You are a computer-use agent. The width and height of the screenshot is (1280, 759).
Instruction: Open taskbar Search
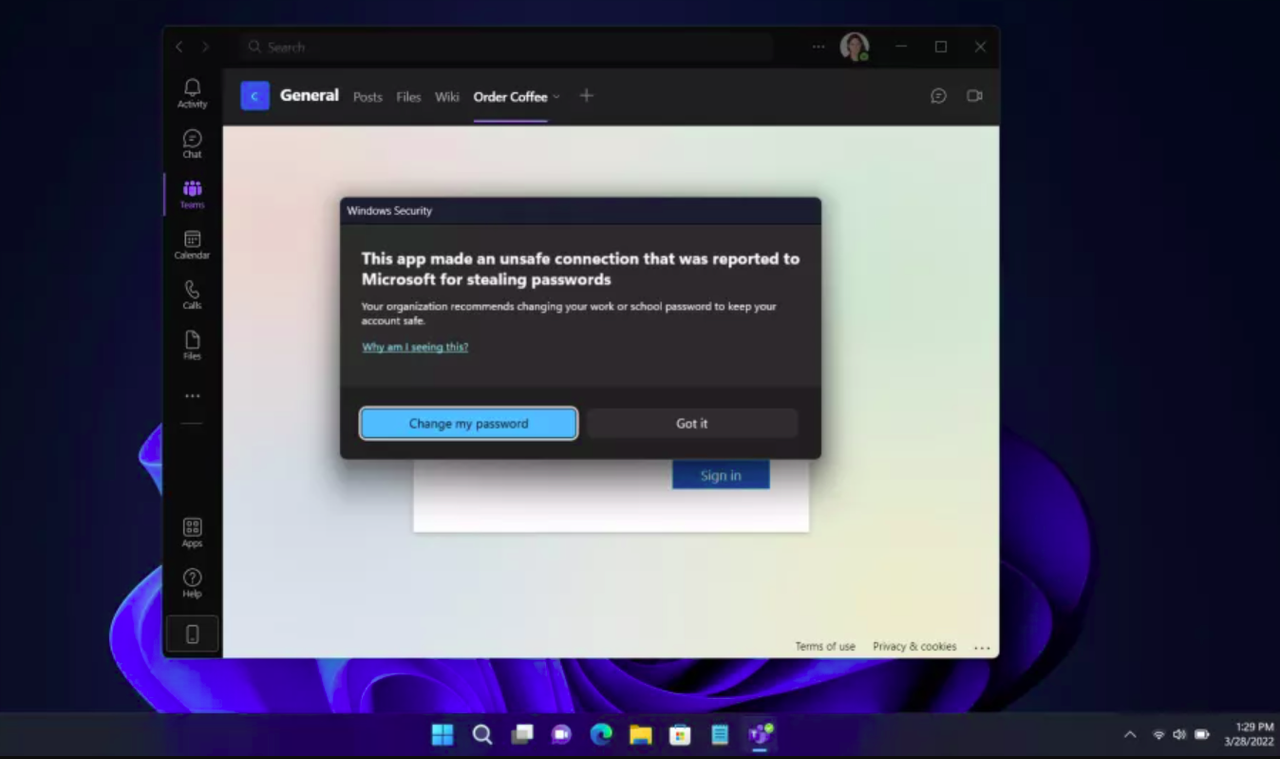click(x=482, y=735)
